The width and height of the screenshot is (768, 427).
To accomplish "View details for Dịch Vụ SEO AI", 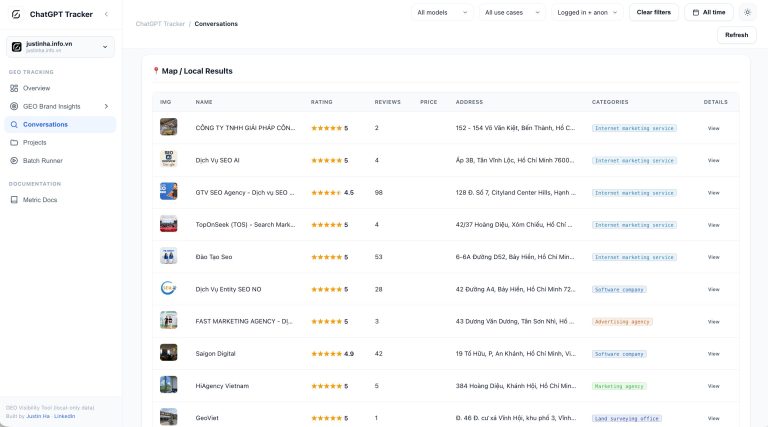I will click(x=714, y=161).
